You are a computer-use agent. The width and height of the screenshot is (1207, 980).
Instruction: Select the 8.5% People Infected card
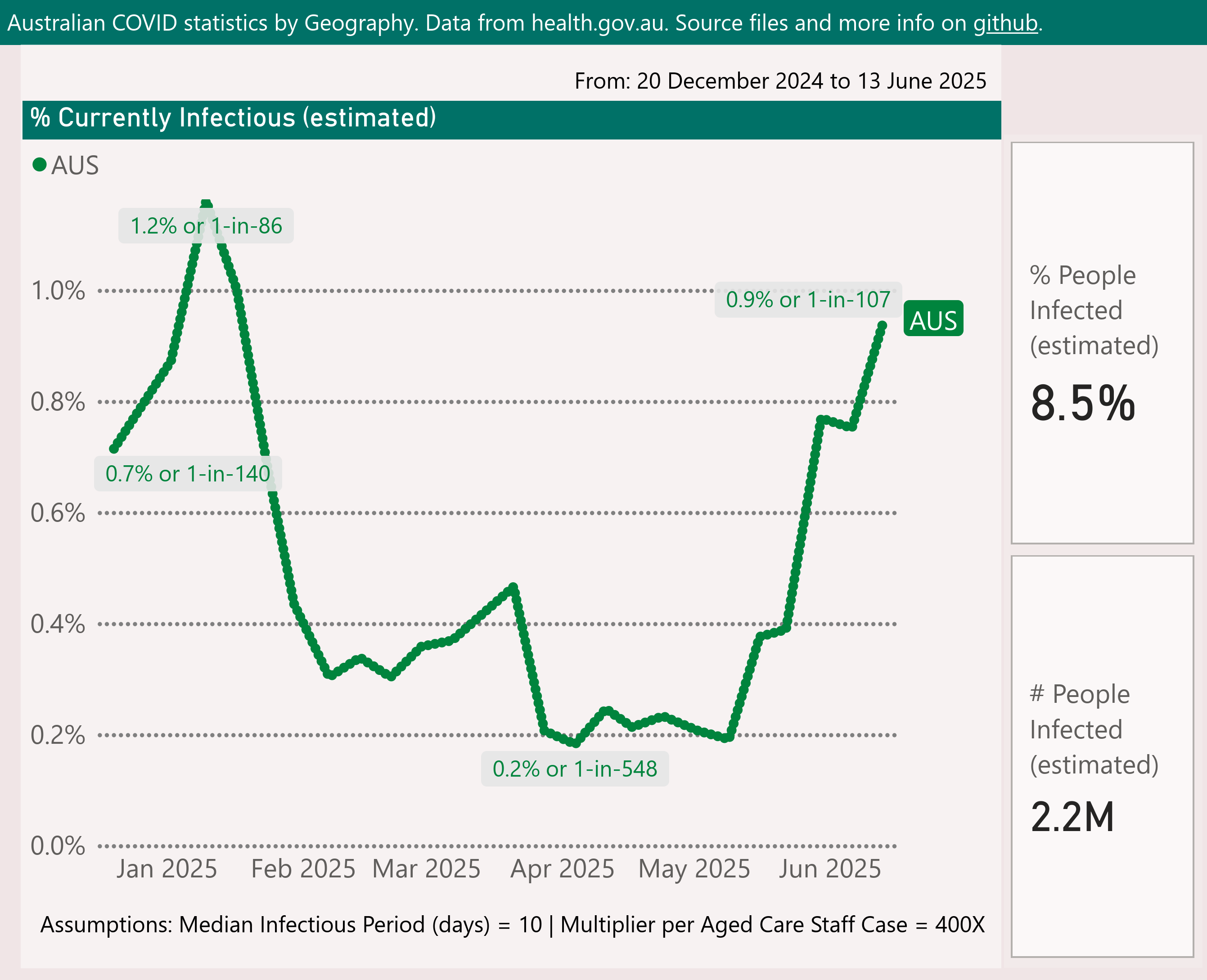tap(1101, 343)
